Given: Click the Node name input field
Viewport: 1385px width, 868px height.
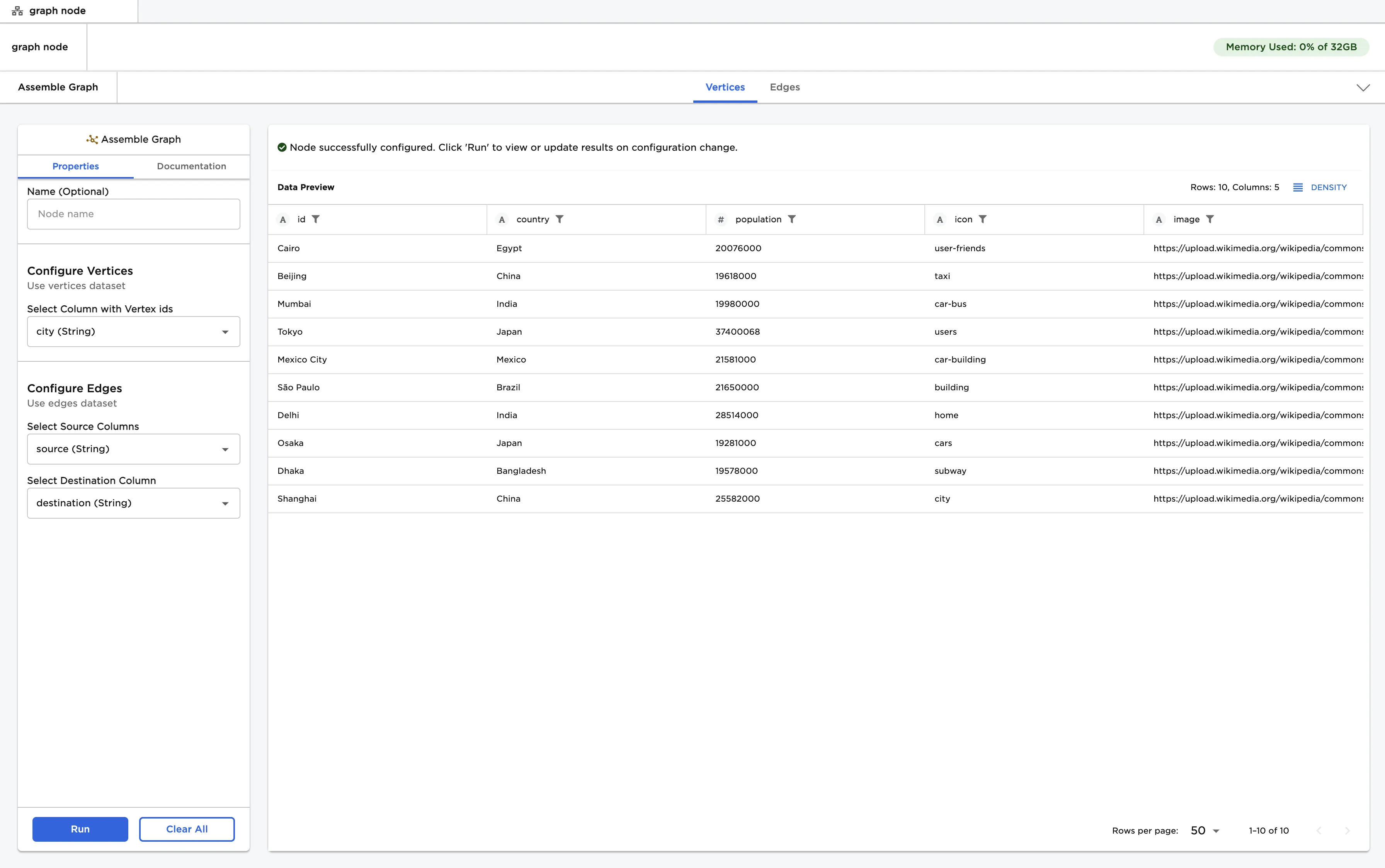Looking at the screenshot, I should point(133,214).
